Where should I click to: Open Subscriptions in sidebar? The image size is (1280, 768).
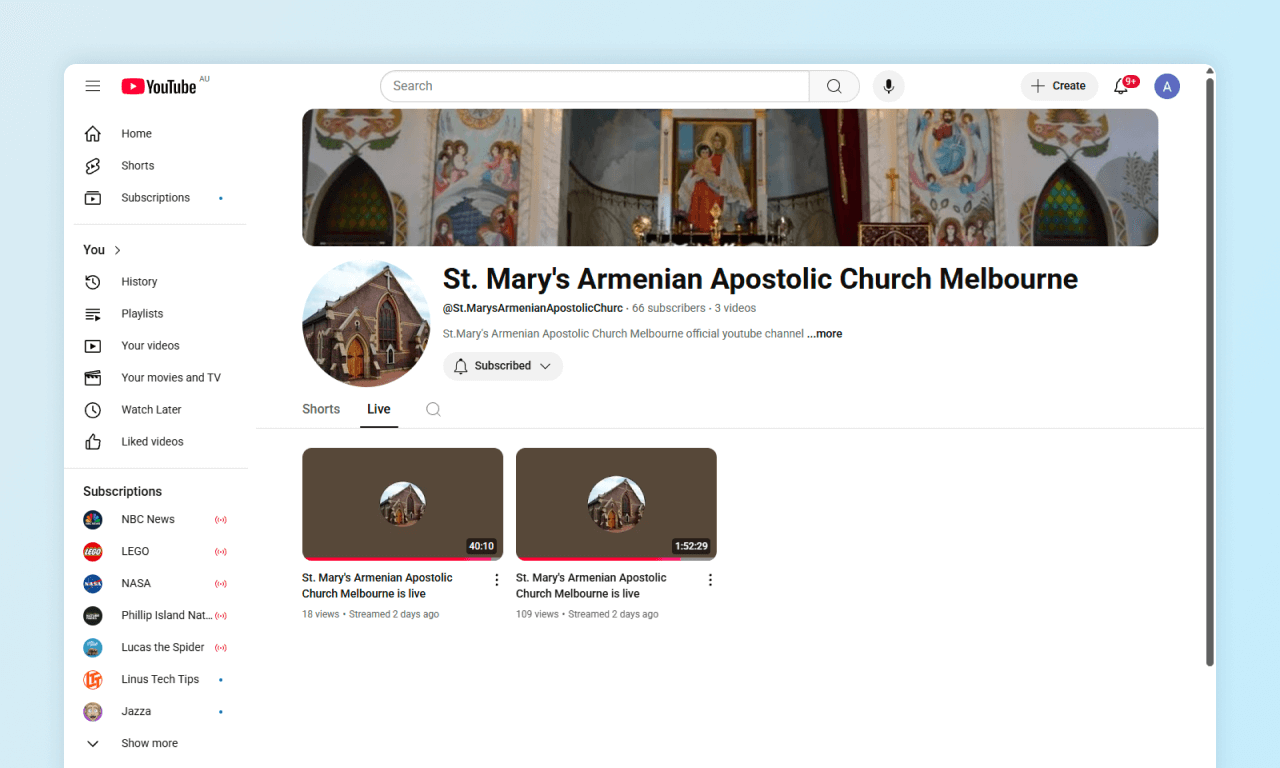point(155,198)
